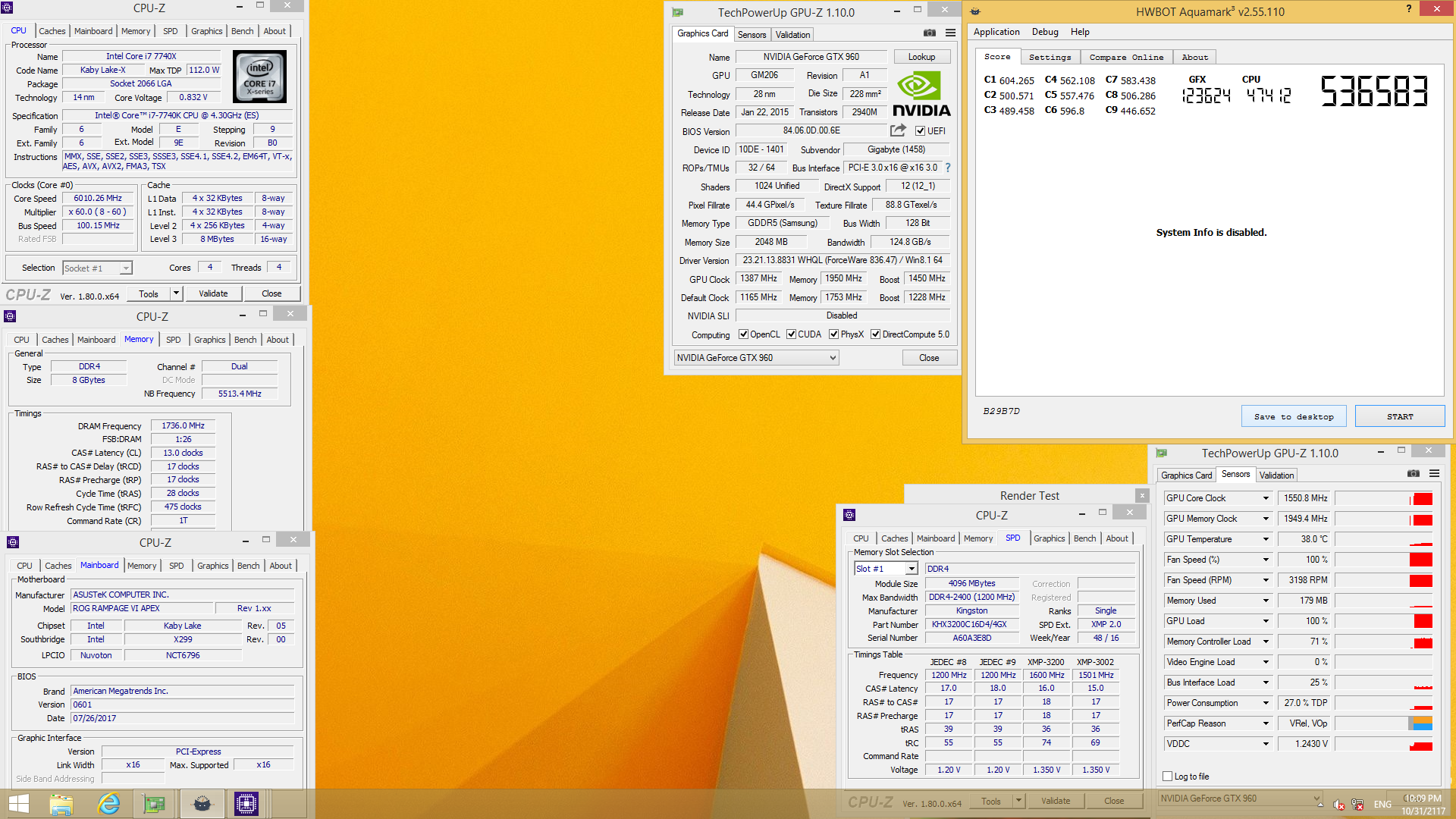Open the GPU Temperature sensor dropdown
This screenshot has width=1456, height=819.
click(1266, 539)
